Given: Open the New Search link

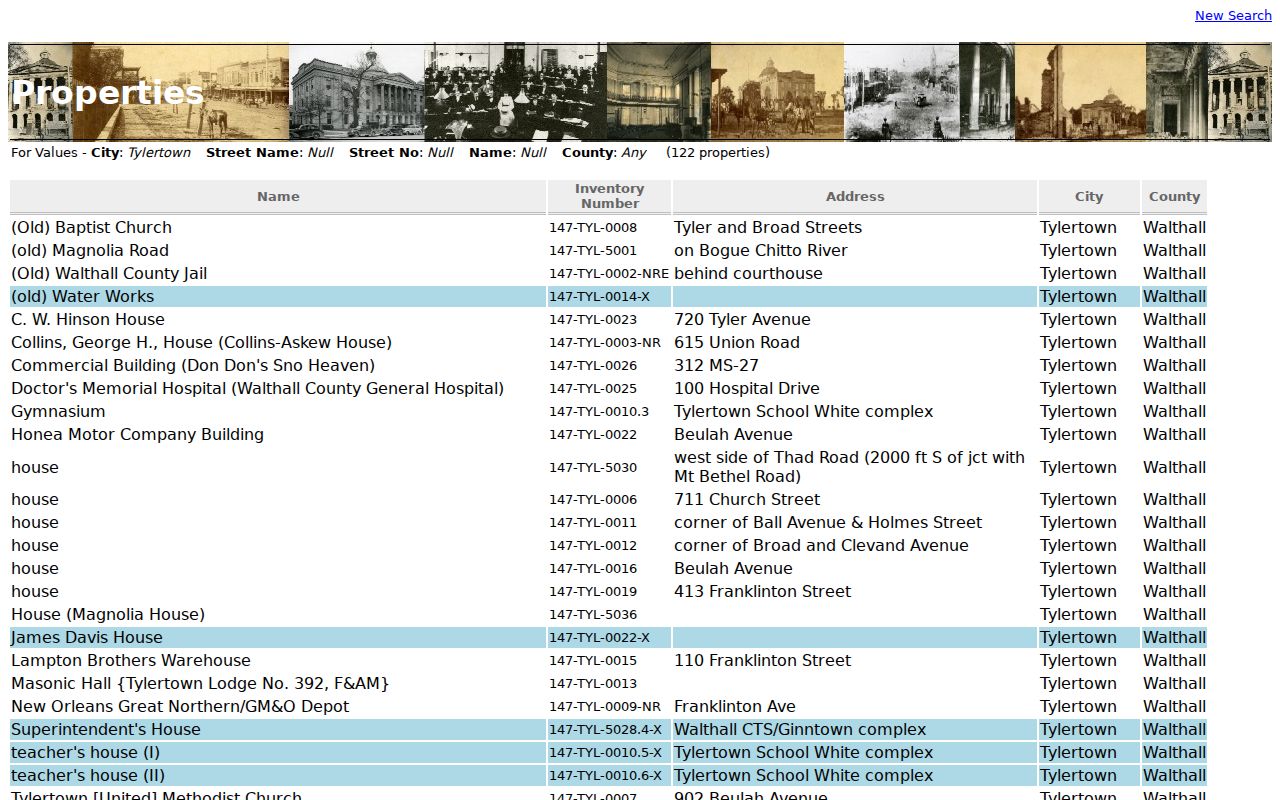Looking at the screenshot, I should [1233, 15].
